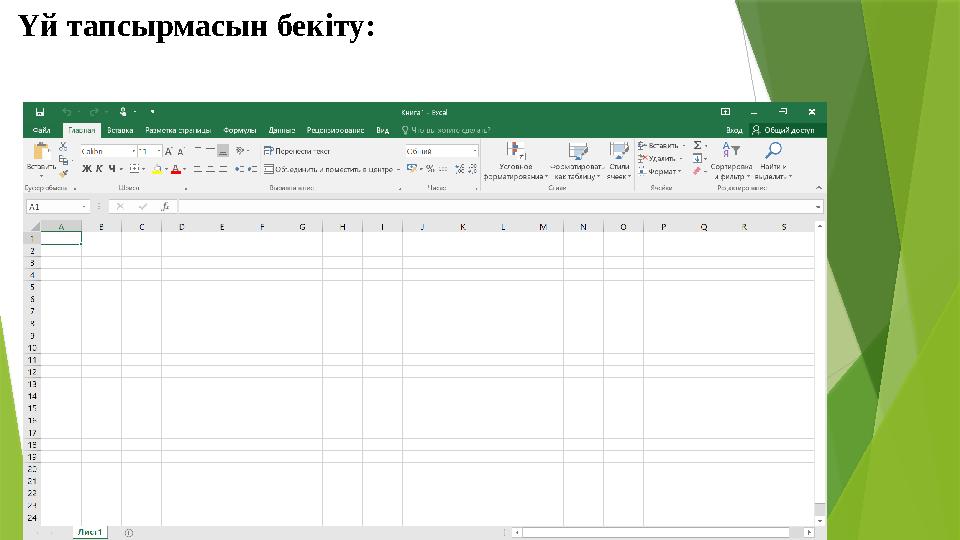Collapse the ribbon with the chevron
The width and height of the screenshot is (960, 540).
(x=819, y=188)
